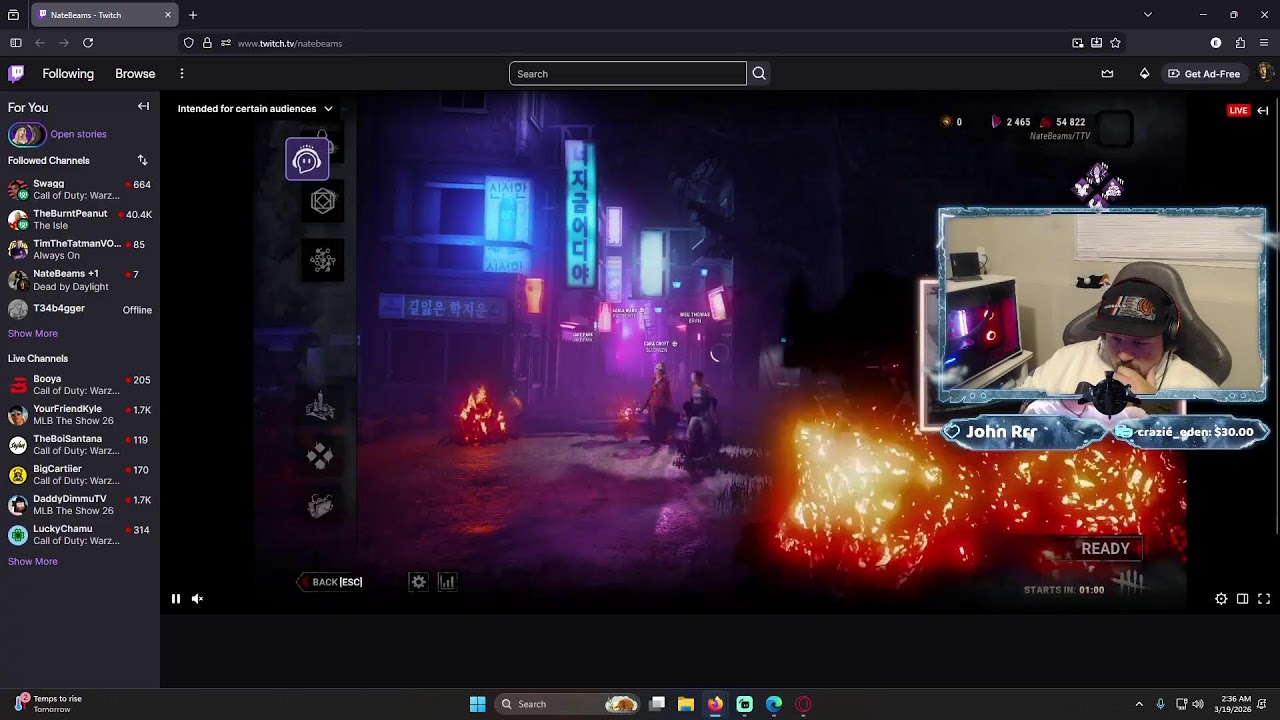Viewport: 1280px width, 720px height.
Task: Expand chat with collapse arrow
Action: [1263, 110]
